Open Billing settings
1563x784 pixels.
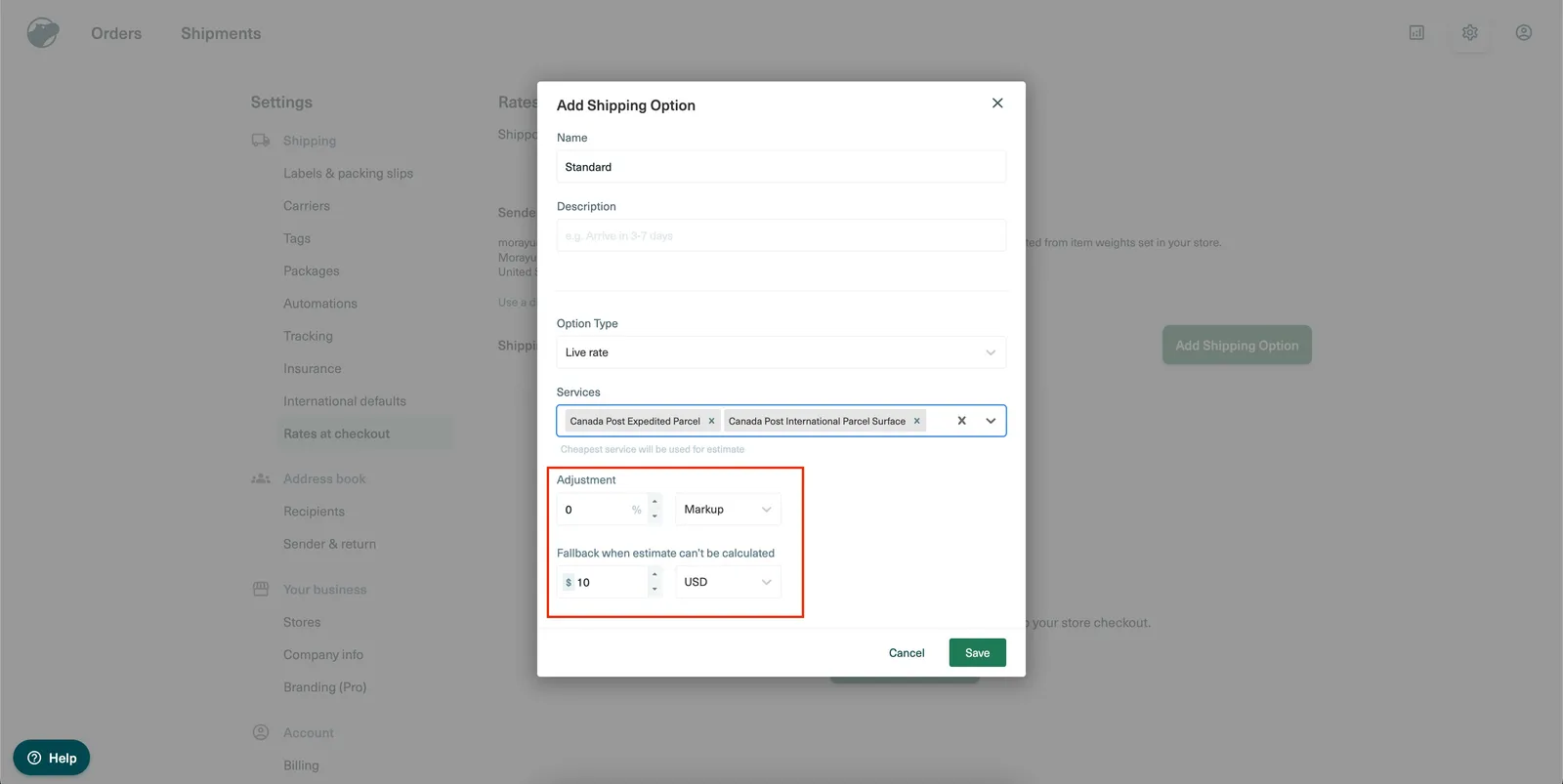pyautogui.click(x=301, y=765)
